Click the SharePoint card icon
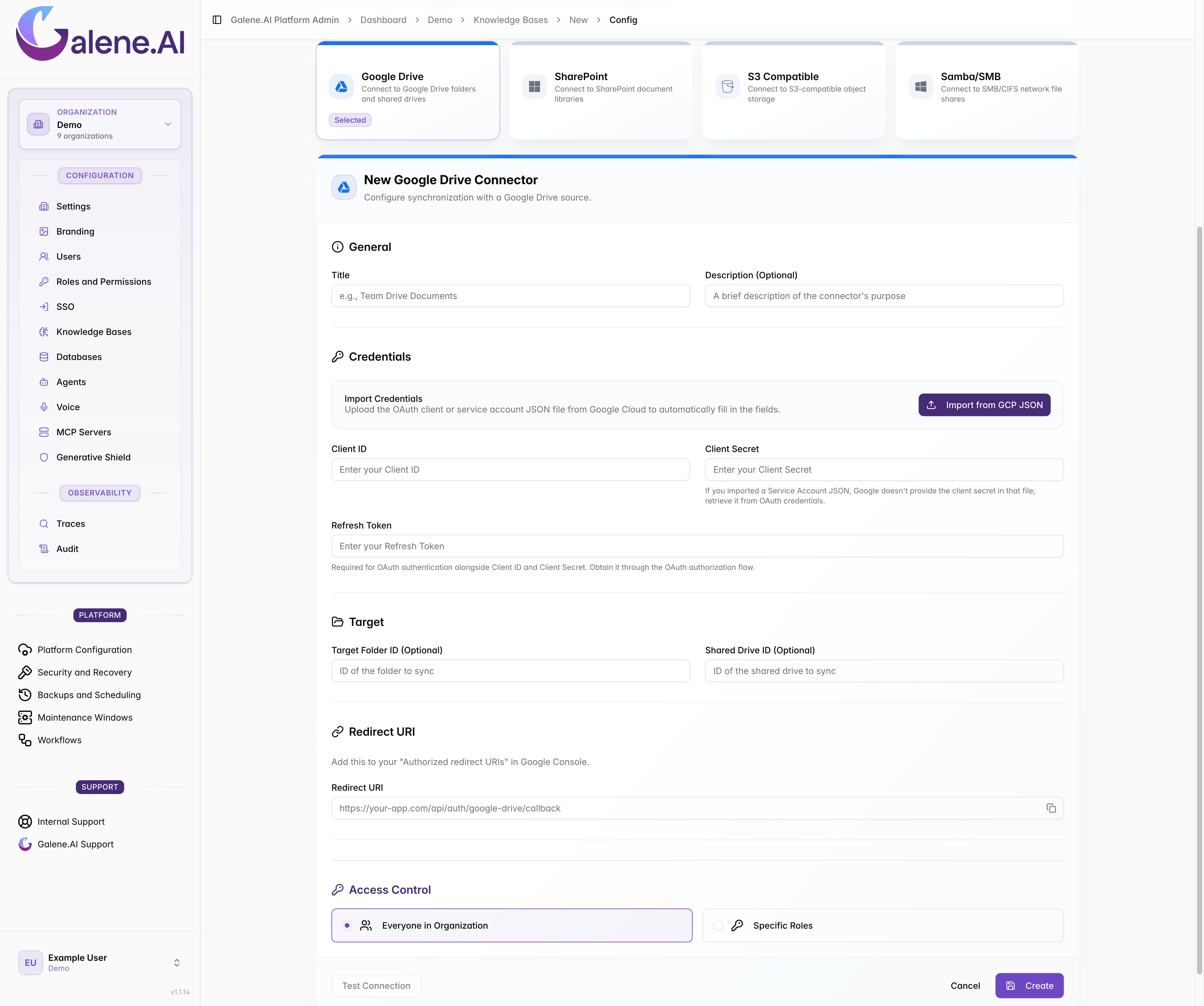The image size is (1204, 1006). pos(534,87)
